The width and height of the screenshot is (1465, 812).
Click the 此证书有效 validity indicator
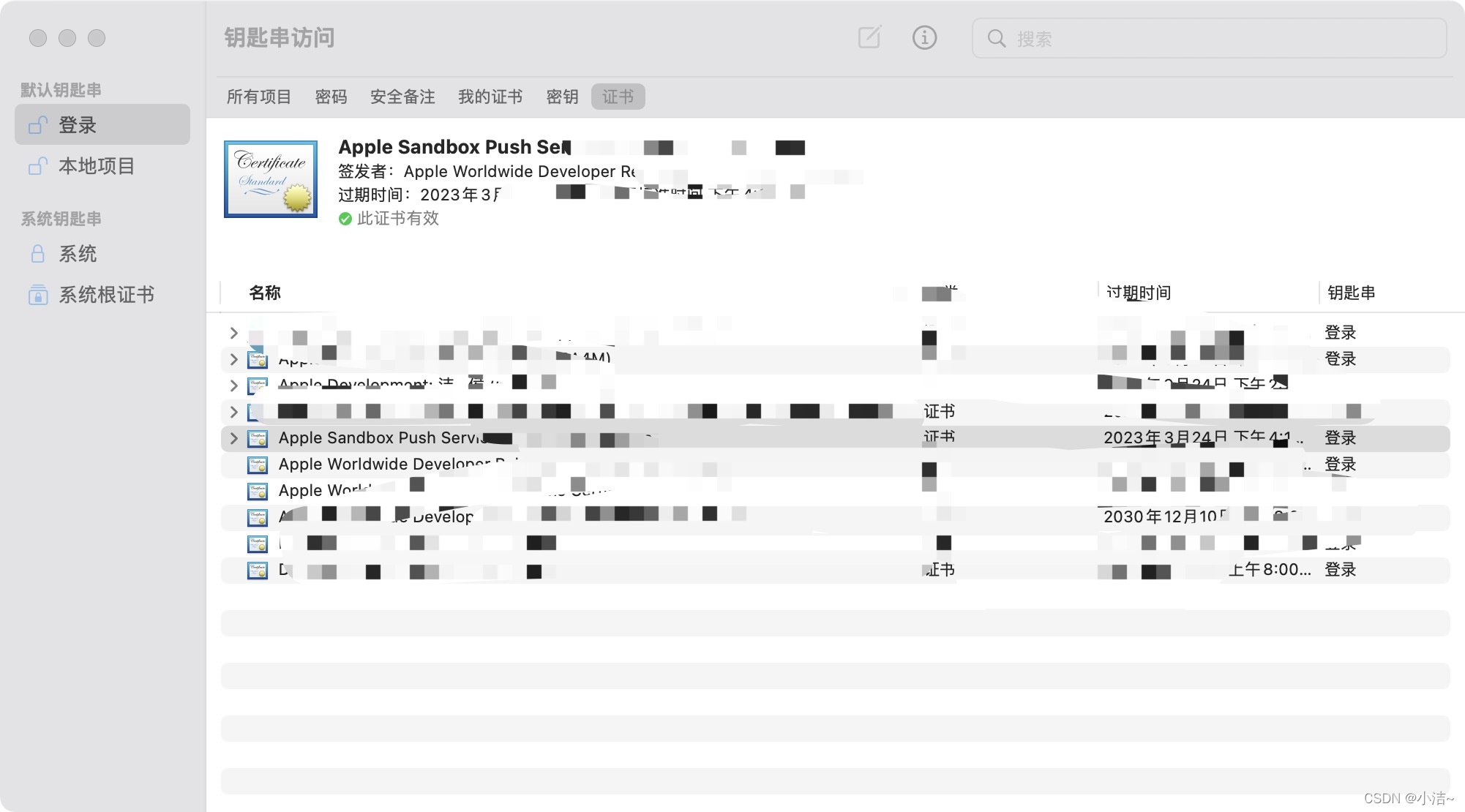click(389, 218)
